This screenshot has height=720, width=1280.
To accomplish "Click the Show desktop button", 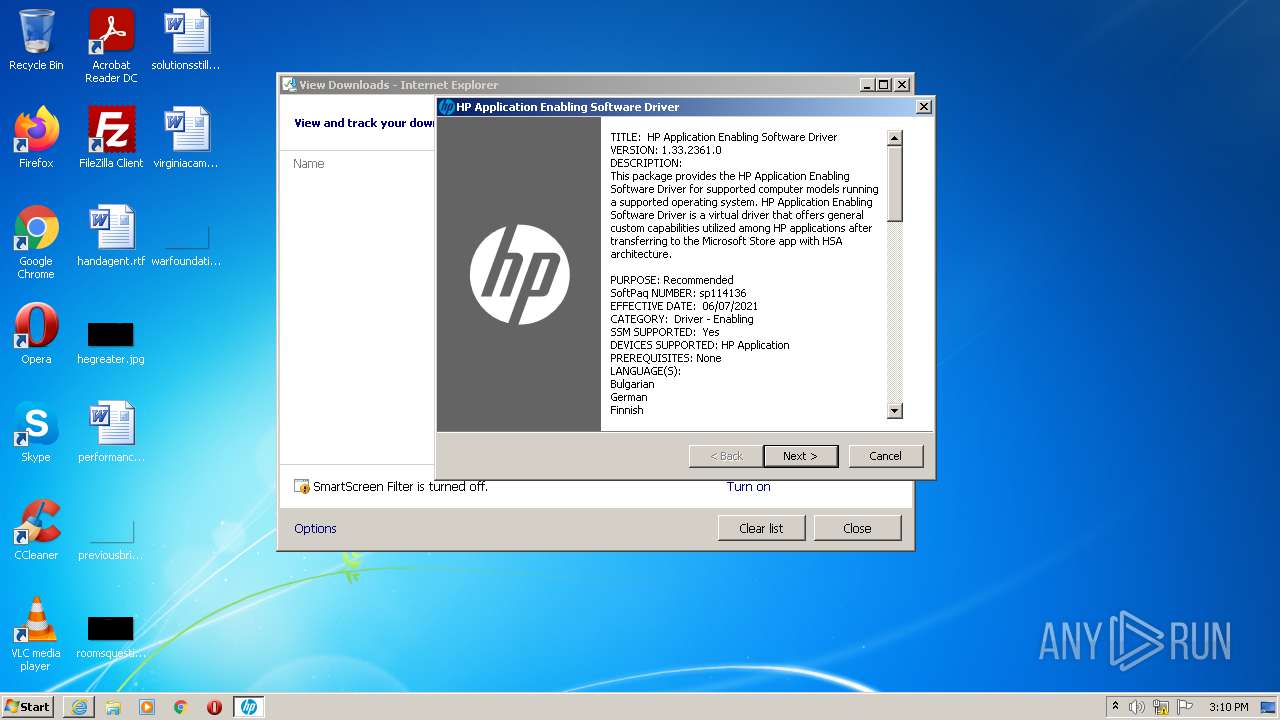I will point(1268,707).
